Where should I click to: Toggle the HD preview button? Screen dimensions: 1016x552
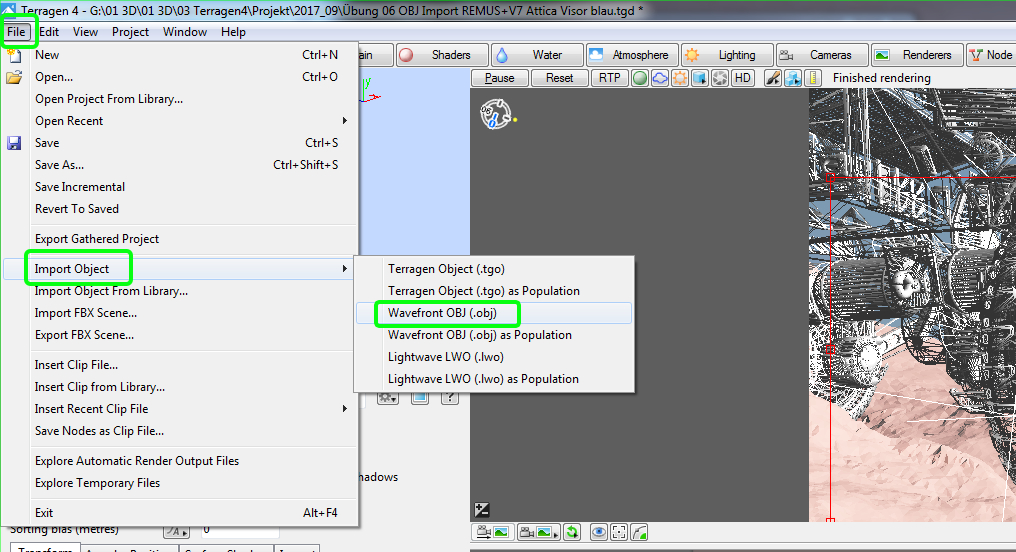click(x=743, y=78)
